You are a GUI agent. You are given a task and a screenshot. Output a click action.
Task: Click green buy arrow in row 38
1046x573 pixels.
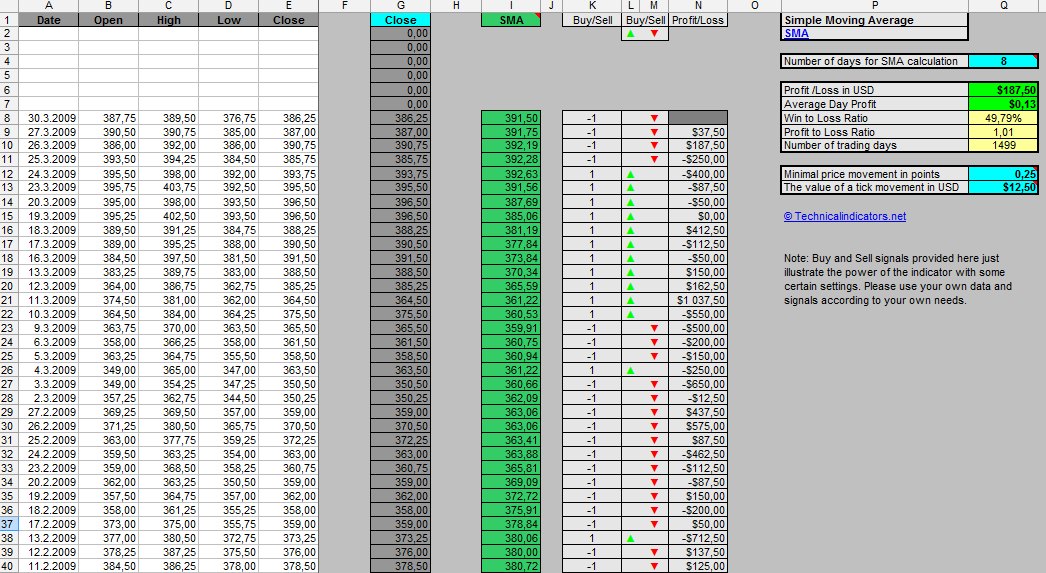click(631, 538)
